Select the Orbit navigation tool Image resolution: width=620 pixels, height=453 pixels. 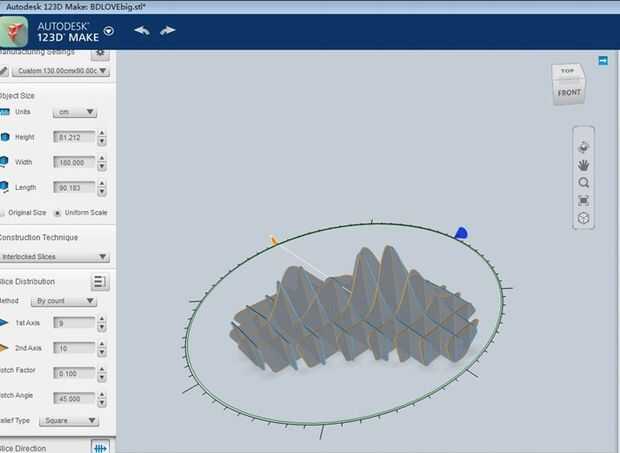click(584, 147)
